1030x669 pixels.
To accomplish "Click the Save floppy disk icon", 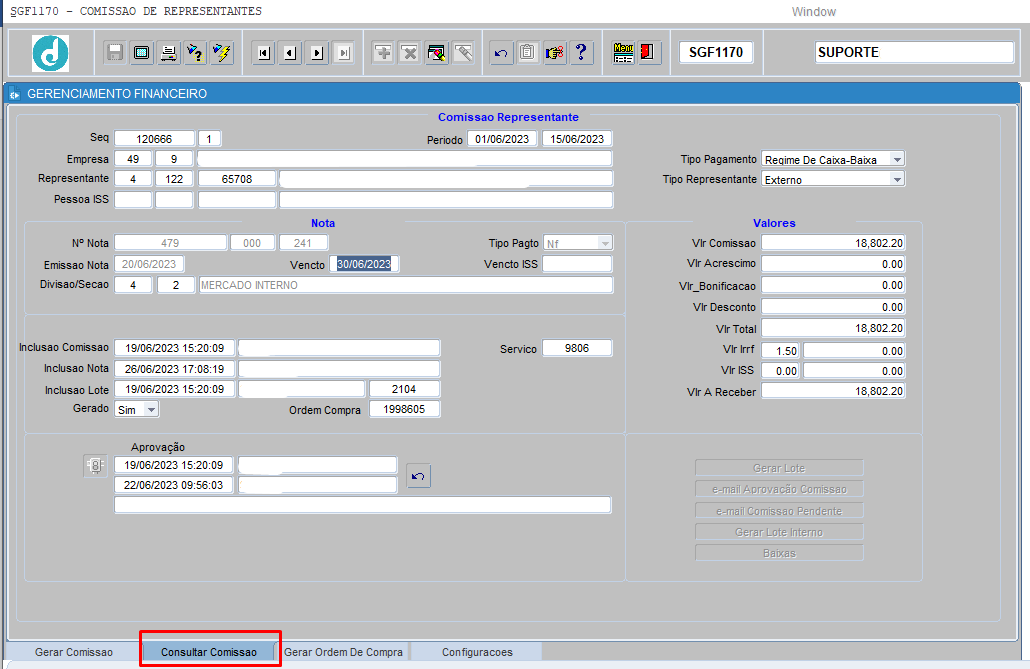I will pyautogui.click(x=115, y=53).
